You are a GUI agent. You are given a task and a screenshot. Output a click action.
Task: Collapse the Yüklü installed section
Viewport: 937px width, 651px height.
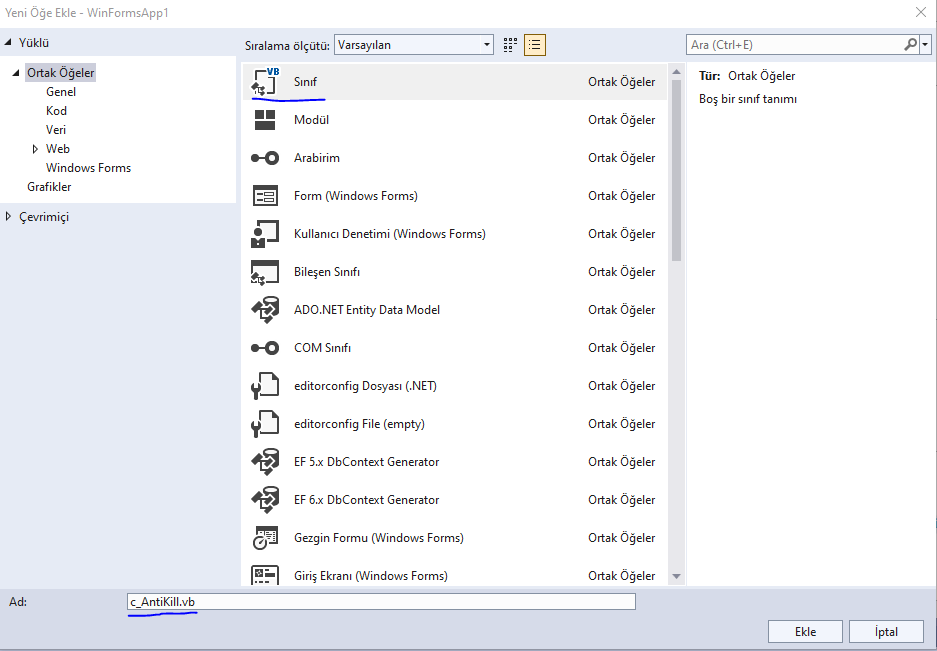pos(8,42)
